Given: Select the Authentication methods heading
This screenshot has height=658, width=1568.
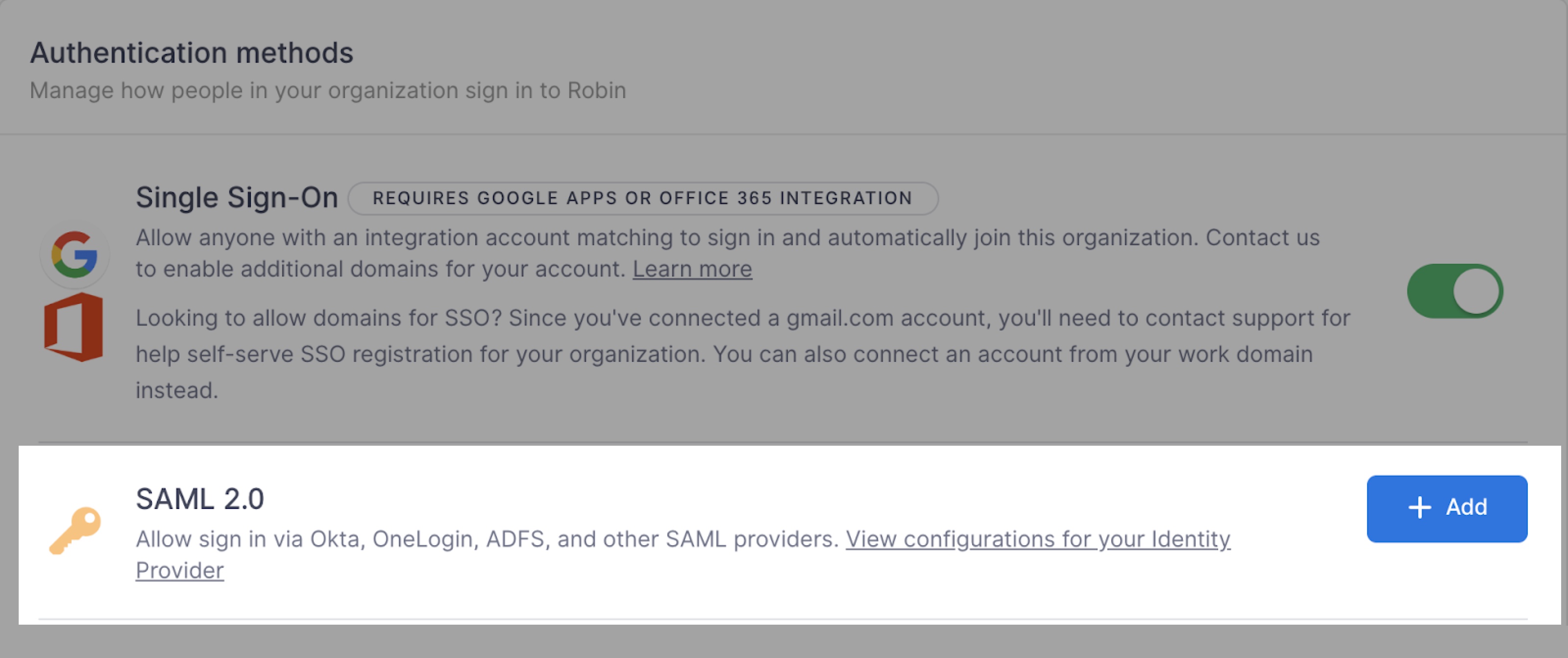Looking at the screenshot, I should click(x=192, y=52).
